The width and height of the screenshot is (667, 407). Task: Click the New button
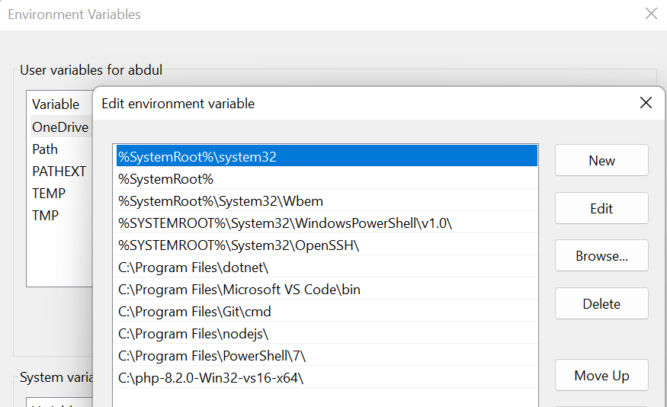601,160
